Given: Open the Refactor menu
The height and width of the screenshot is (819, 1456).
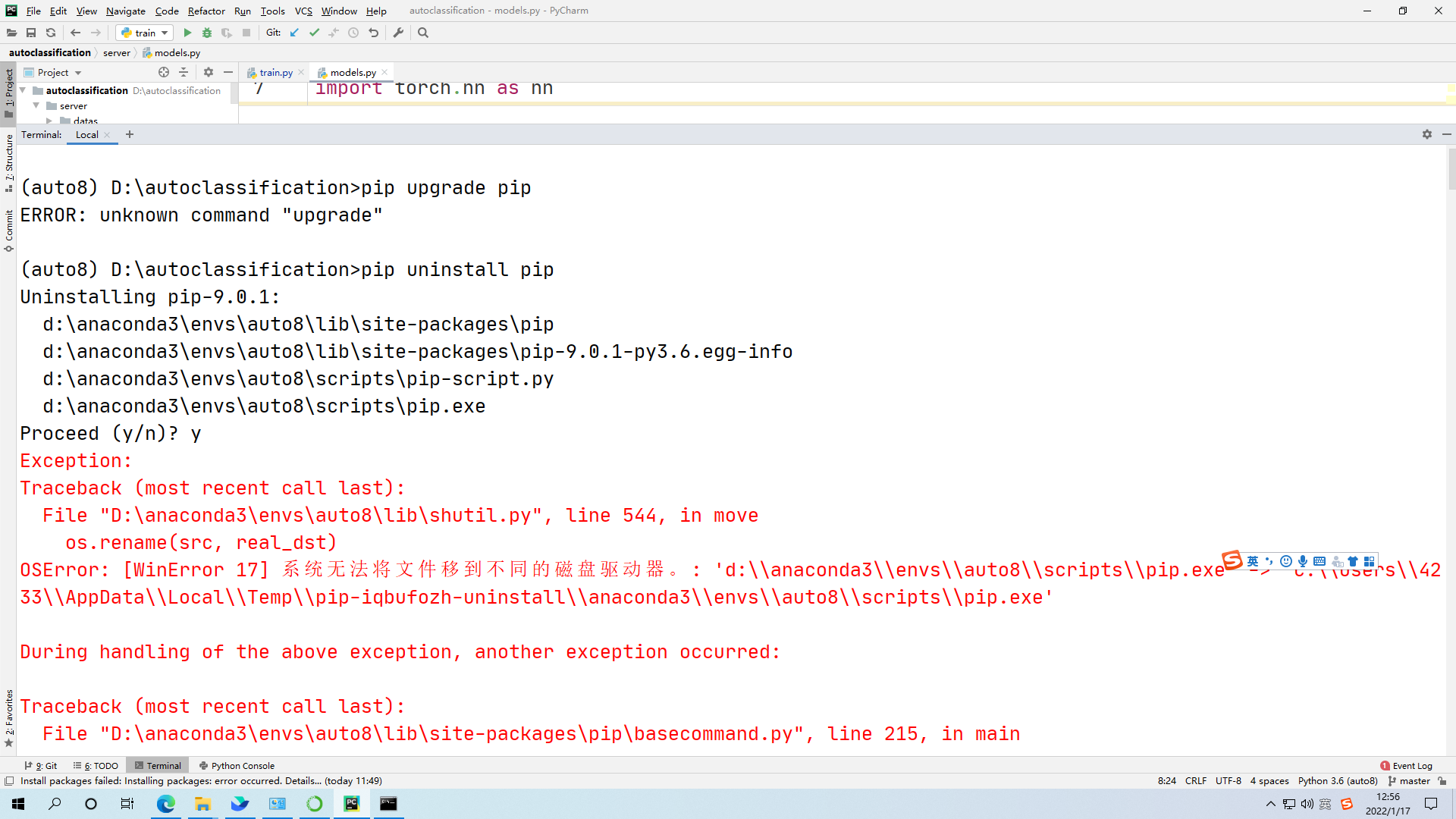Looking at the screenshot, I should (x=206, y=11).
